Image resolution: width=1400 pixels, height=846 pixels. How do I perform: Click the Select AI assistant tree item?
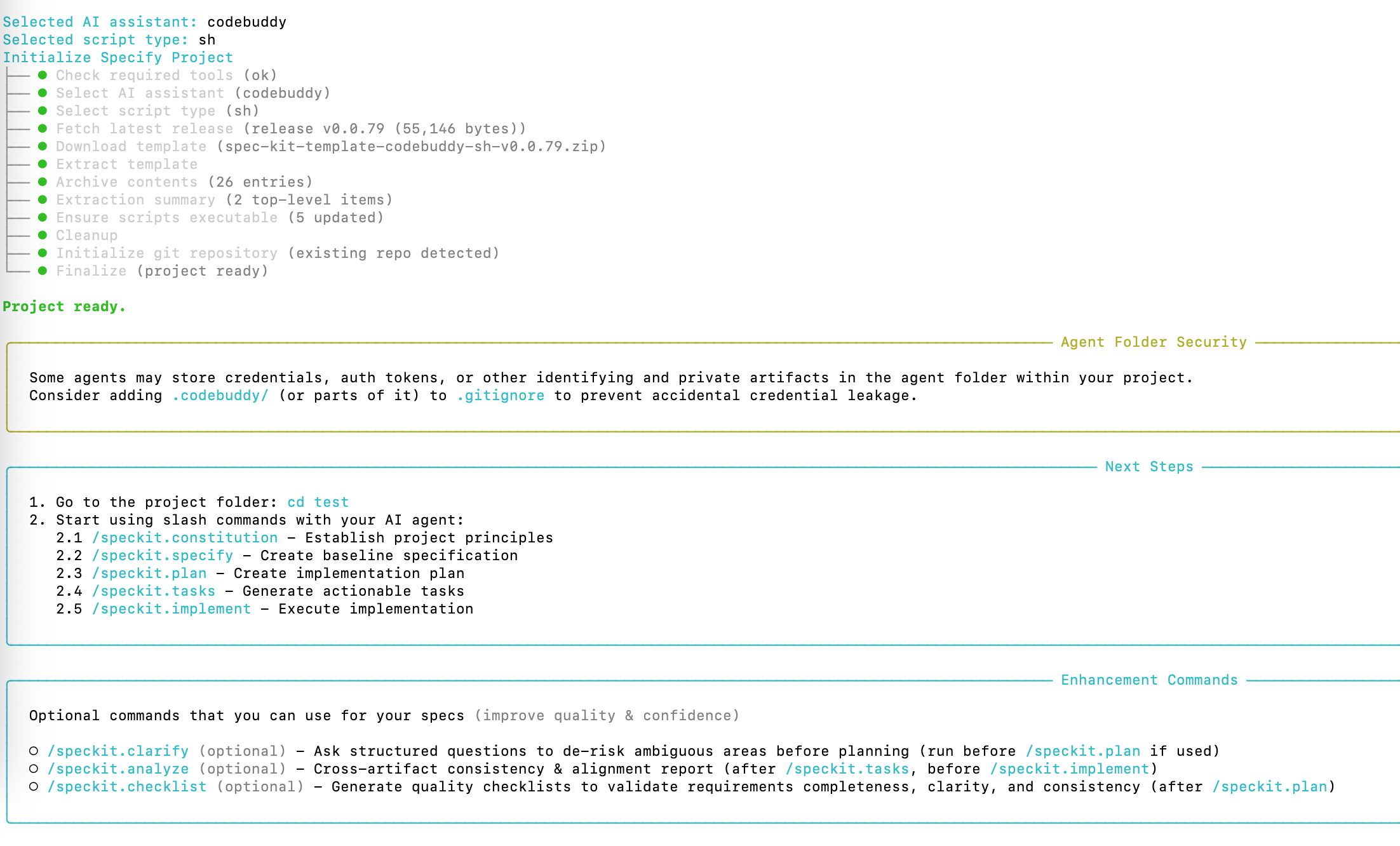point(140,93)
